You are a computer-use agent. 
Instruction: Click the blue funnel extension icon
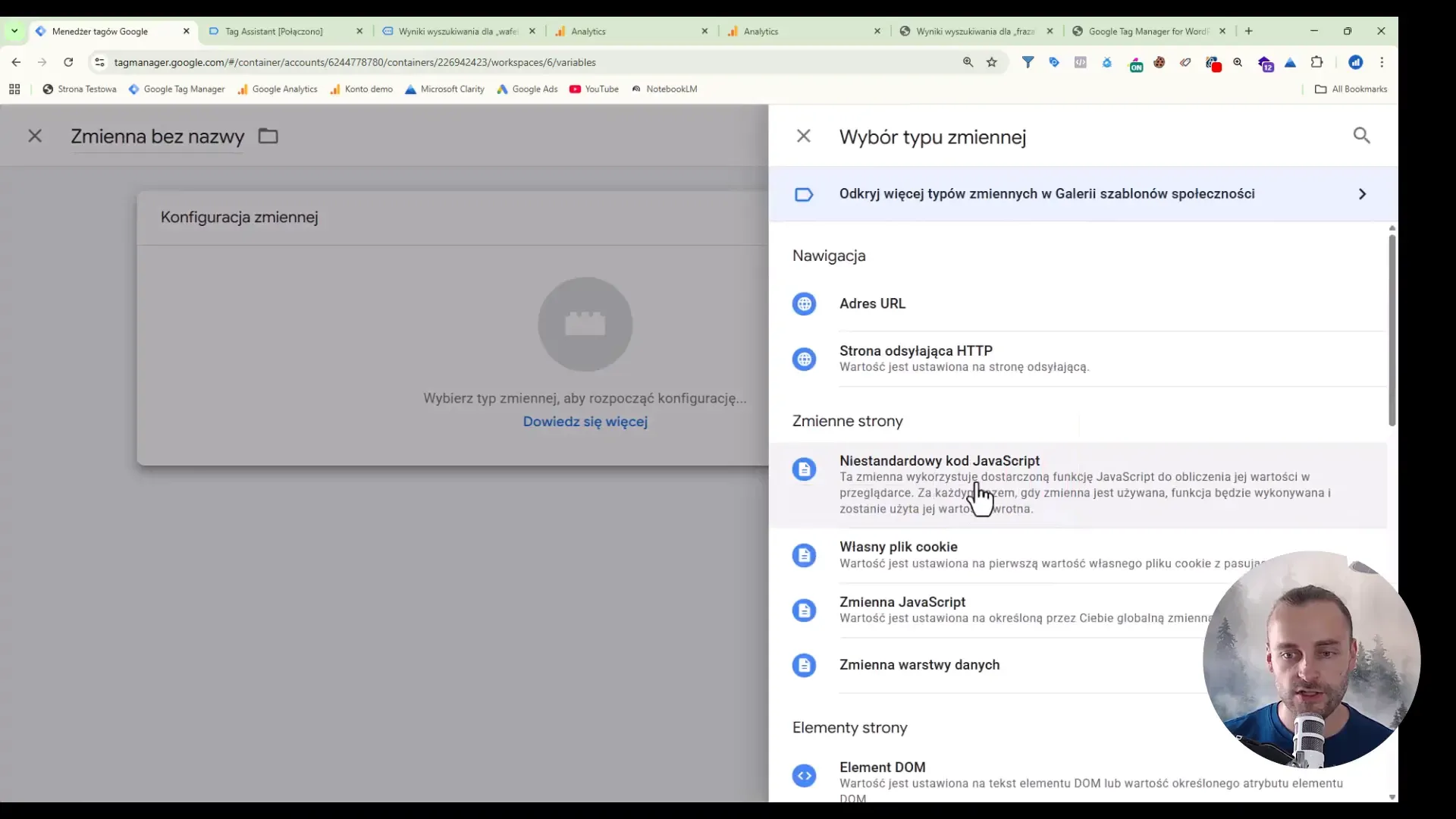1028,62
